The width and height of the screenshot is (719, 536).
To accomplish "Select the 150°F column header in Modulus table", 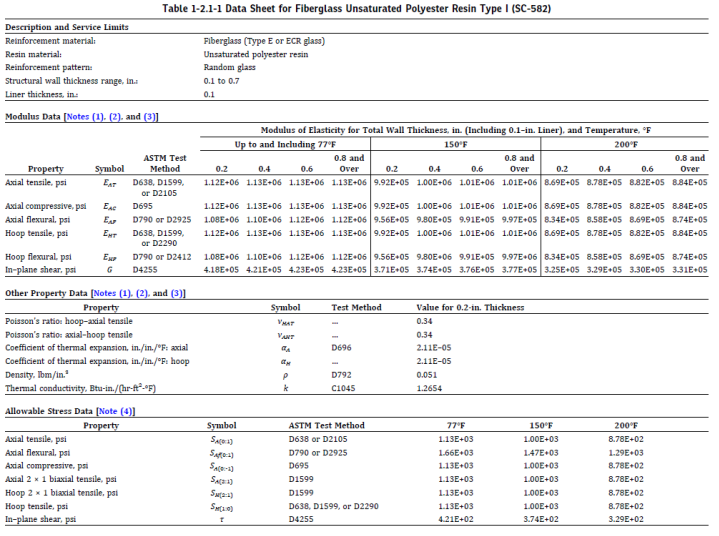I will 455,144.
